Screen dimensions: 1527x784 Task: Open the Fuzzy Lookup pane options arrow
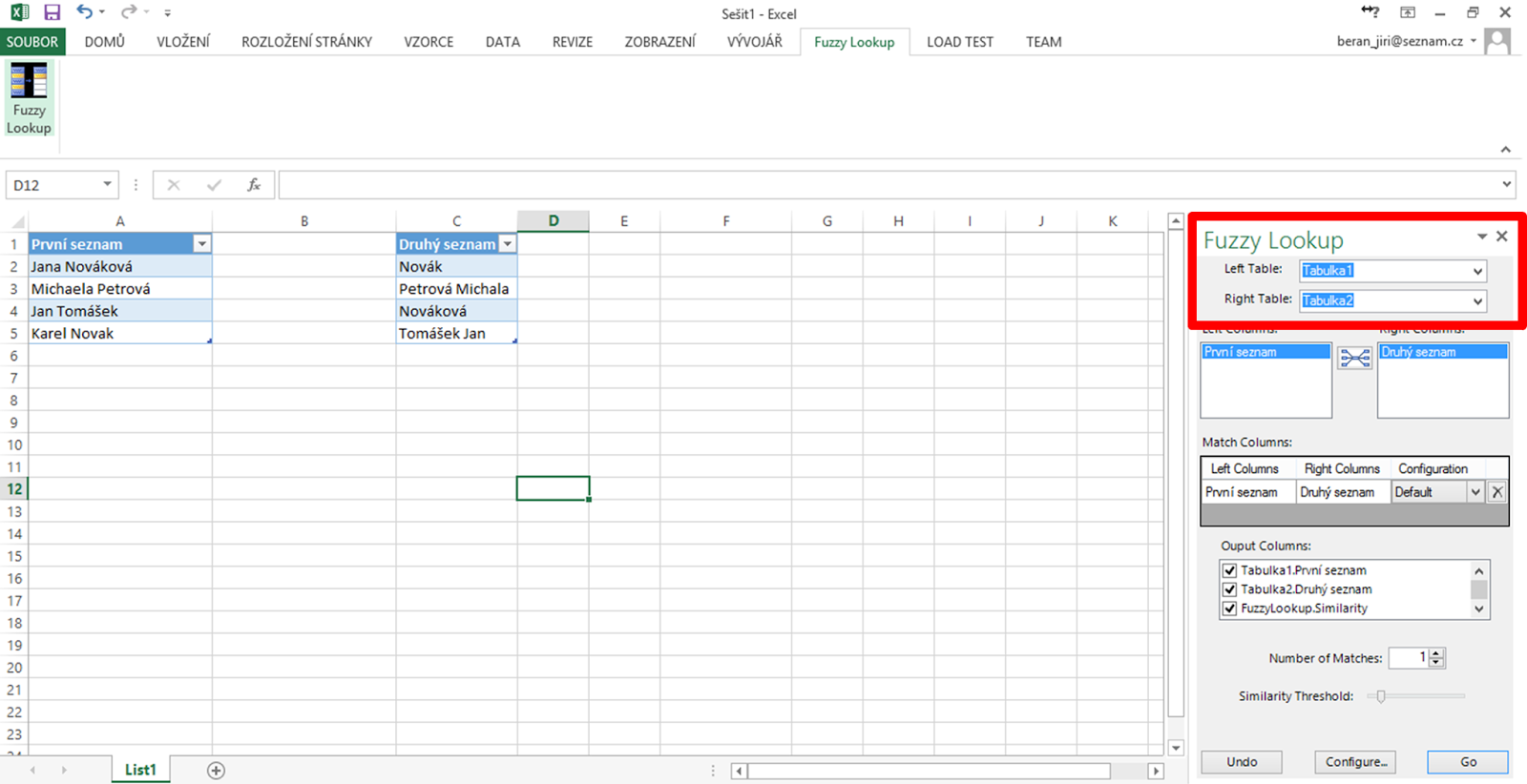coord(1482,237)
